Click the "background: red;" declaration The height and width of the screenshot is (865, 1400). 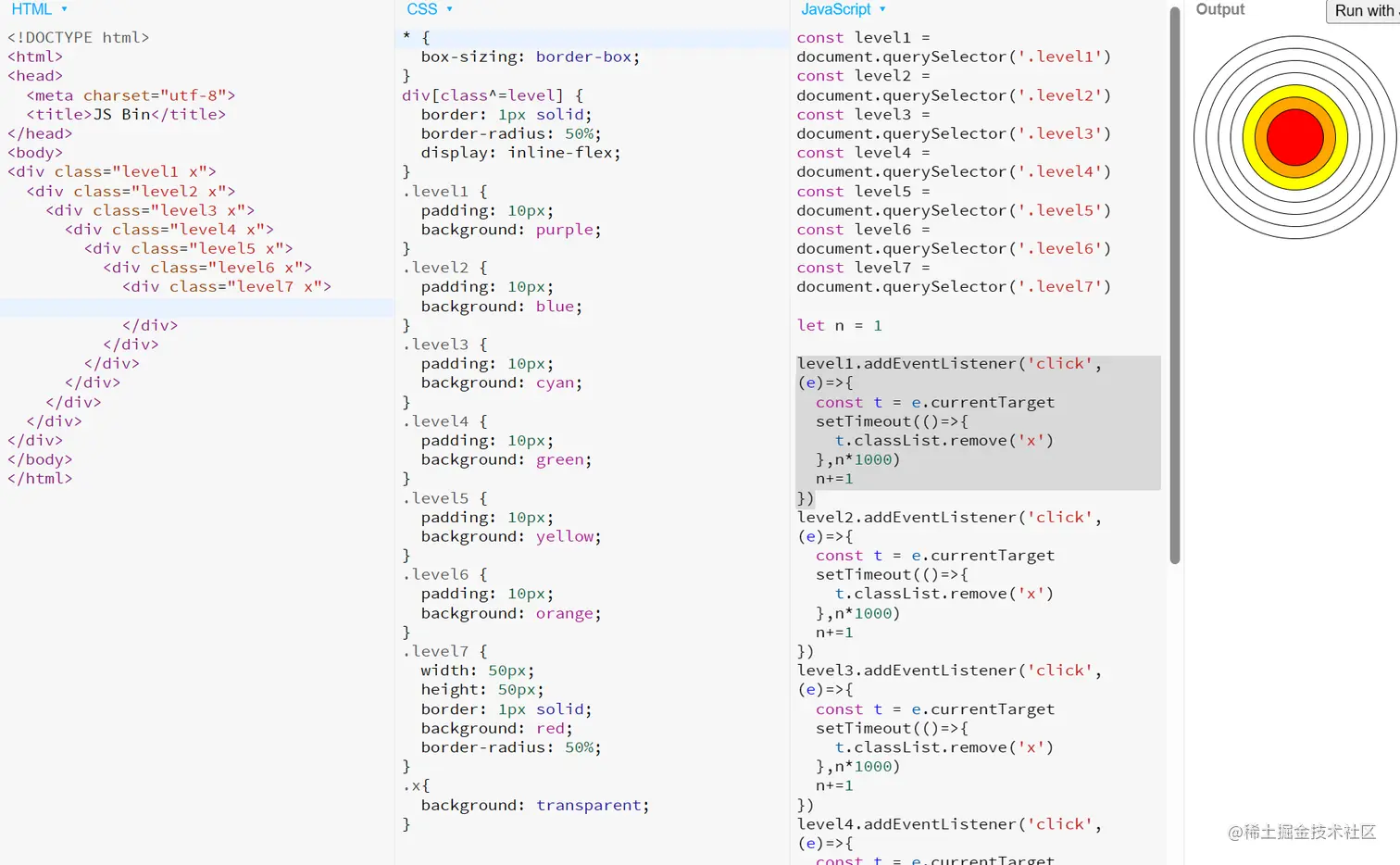click(x=497, y=728)
